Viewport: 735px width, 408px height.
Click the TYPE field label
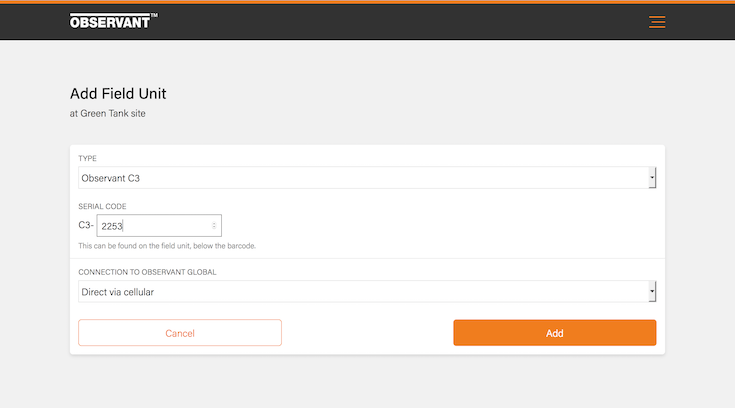tap(88, 158)
